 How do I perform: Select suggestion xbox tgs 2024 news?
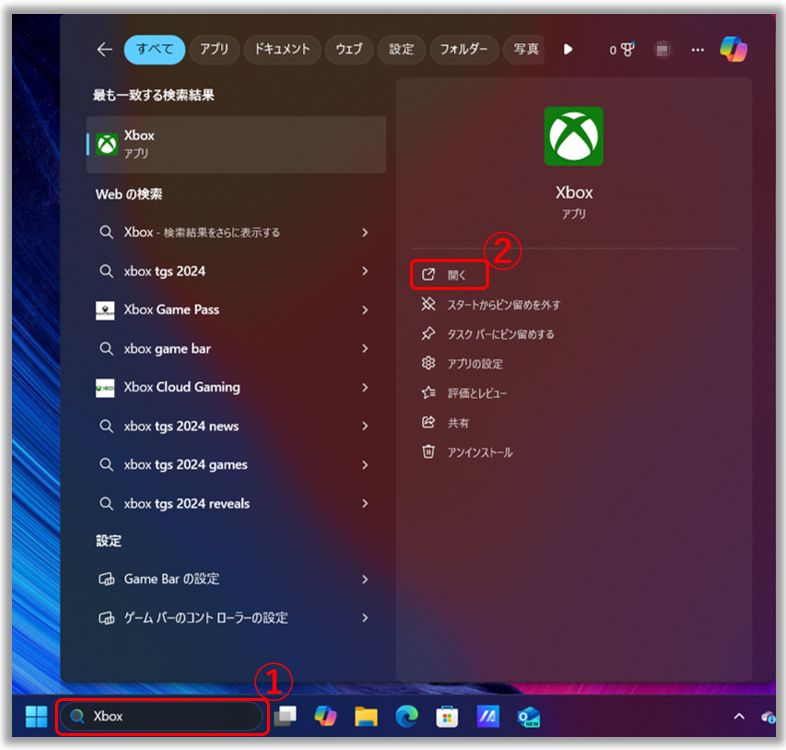pos(181,426)
